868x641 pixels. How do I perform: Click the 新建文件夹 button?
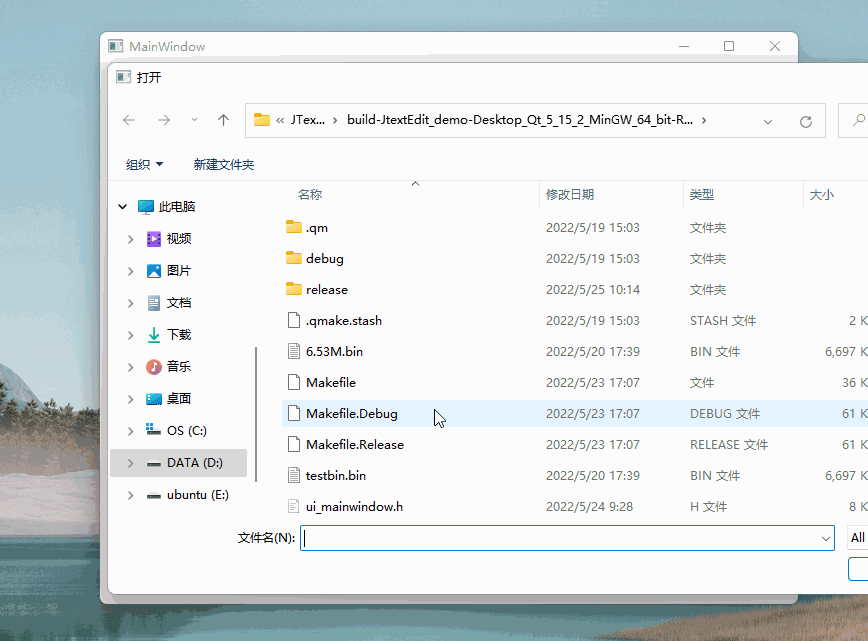pyautogui.click(x=224, y=164)
